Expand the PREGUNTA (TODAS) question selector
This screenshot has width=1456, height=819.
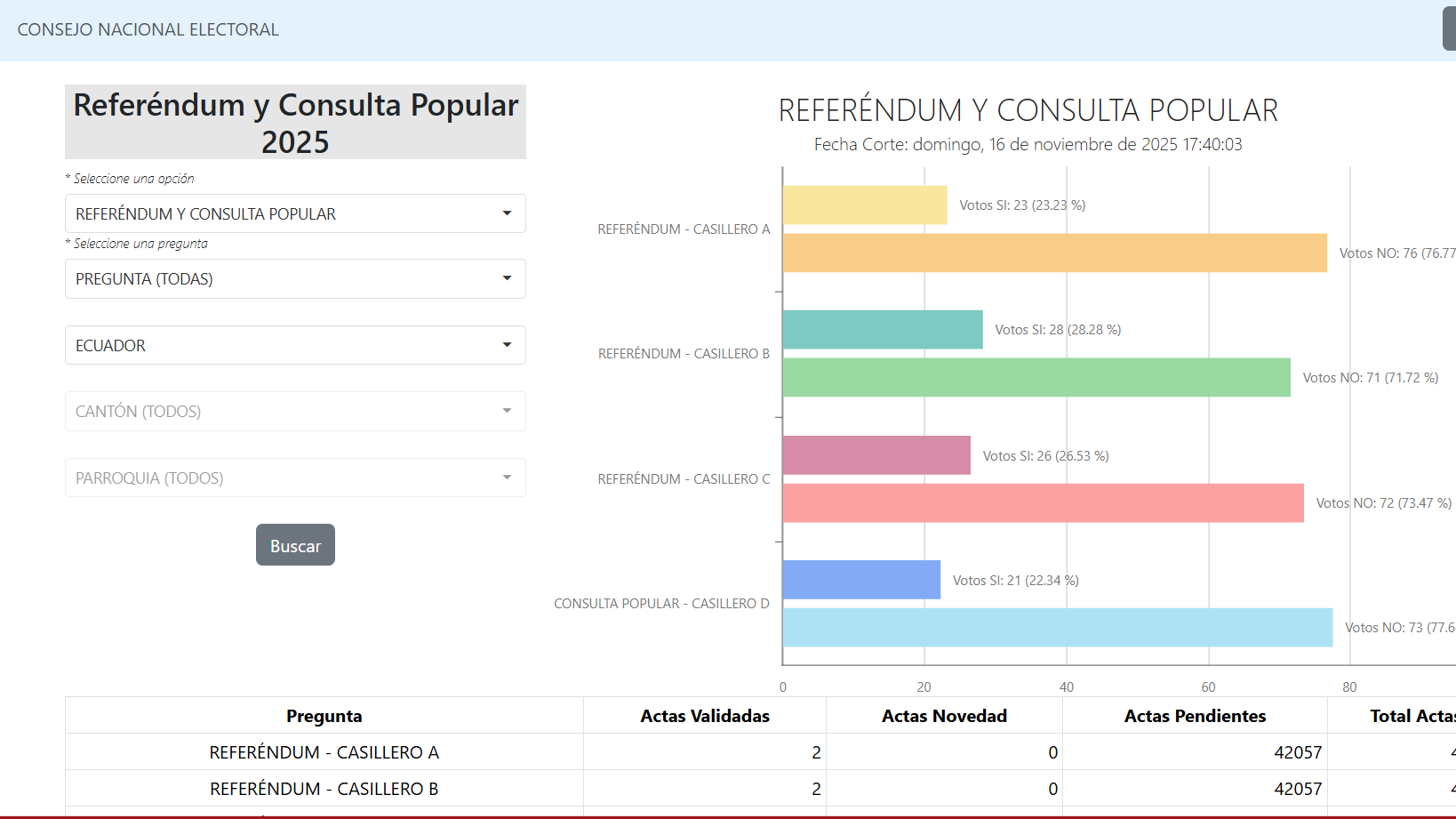[x=294, y=279]
